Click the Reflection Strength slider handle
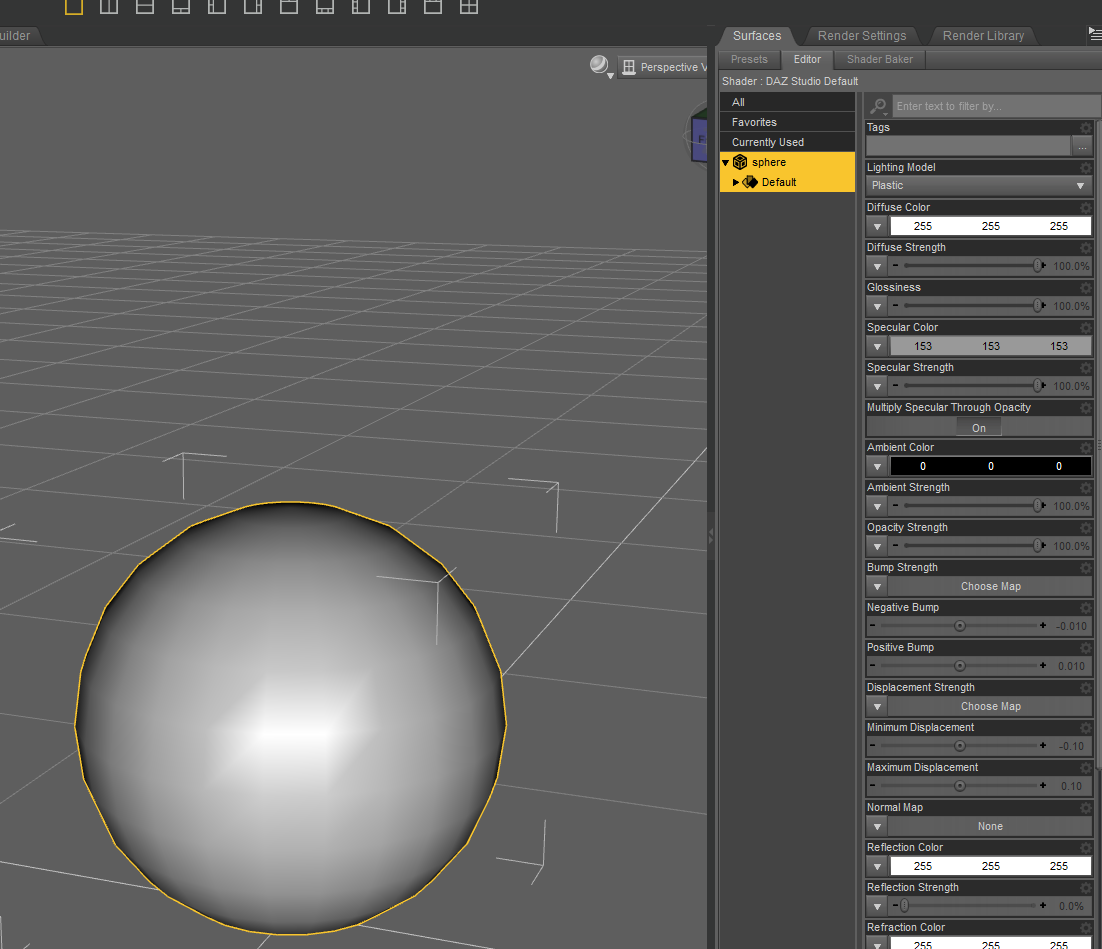1102x949 pixels. [904, 906]
